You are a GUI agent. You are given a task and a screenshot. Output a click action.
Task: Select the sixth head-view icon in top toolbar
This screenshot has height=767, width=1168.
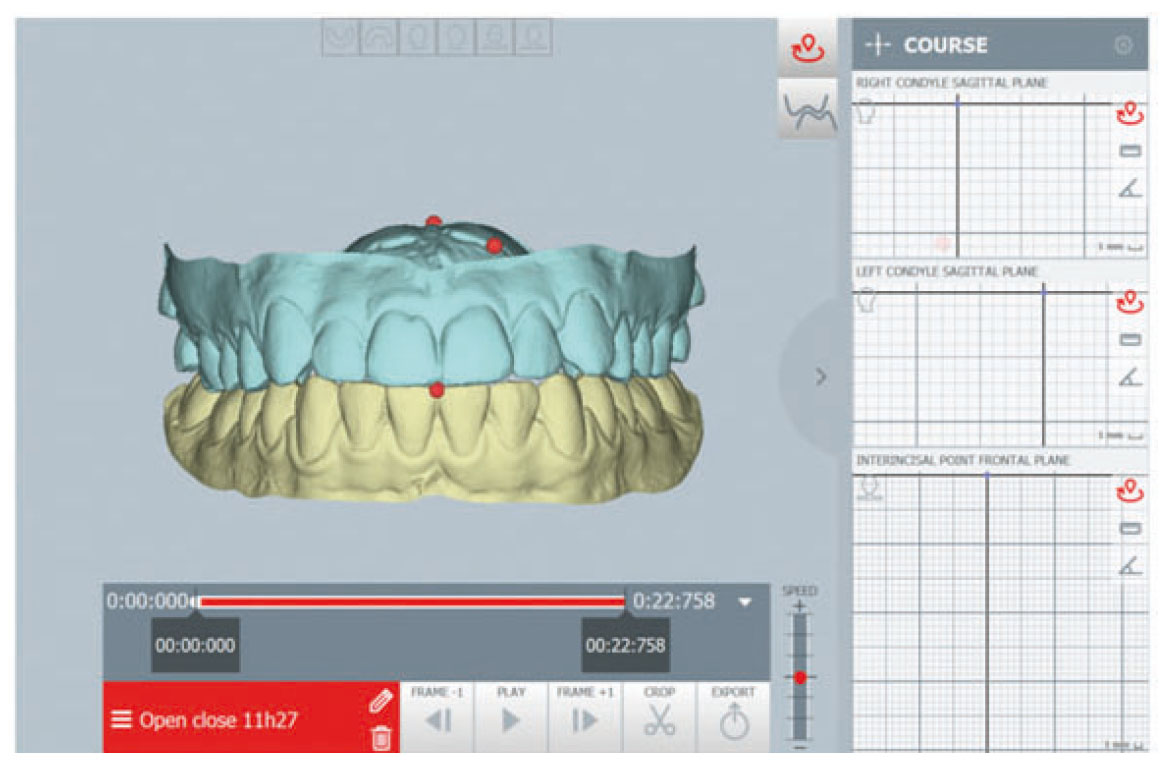pyautogui.click(x=533, y=36)
